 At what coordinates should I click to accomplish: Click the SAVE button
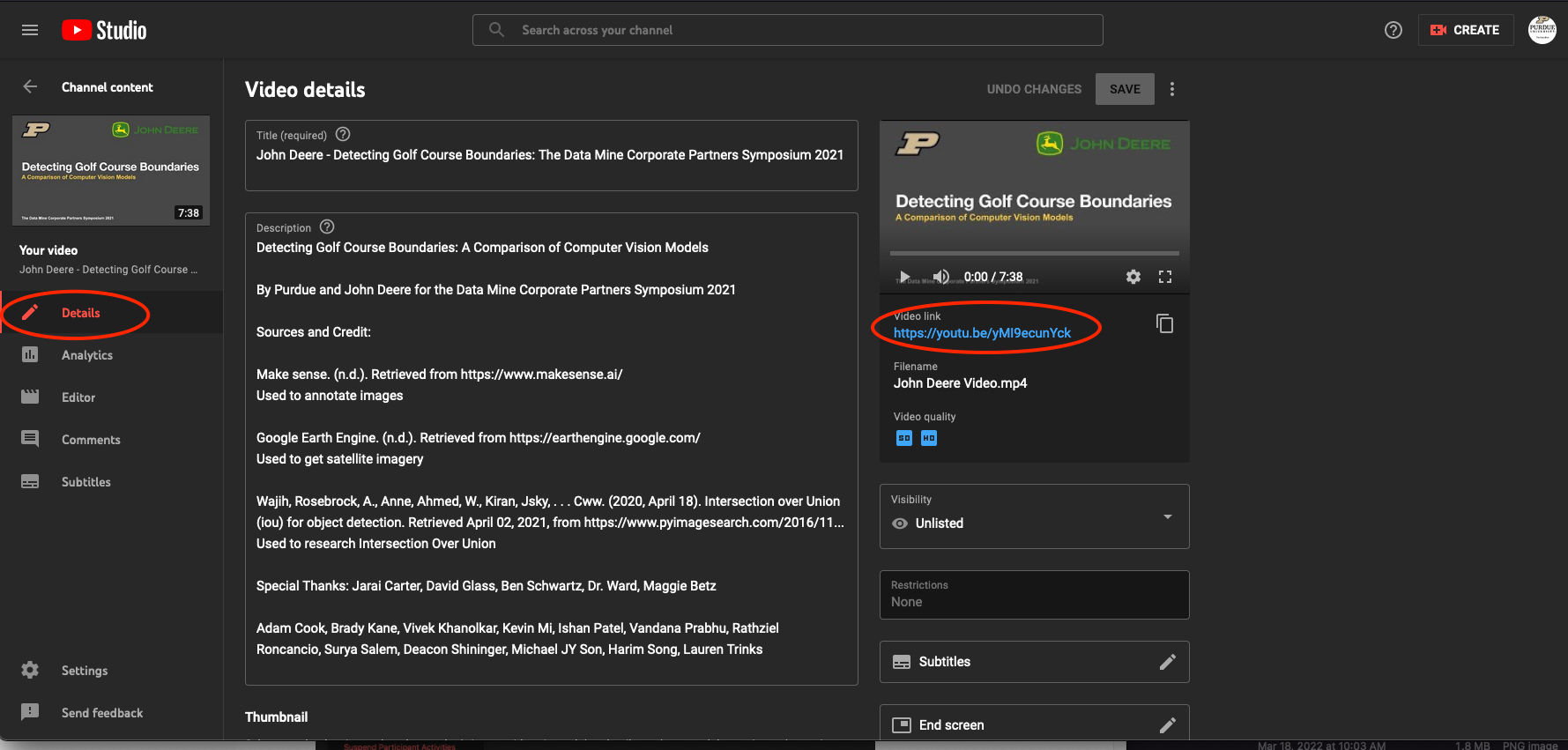click(1125, 89)
